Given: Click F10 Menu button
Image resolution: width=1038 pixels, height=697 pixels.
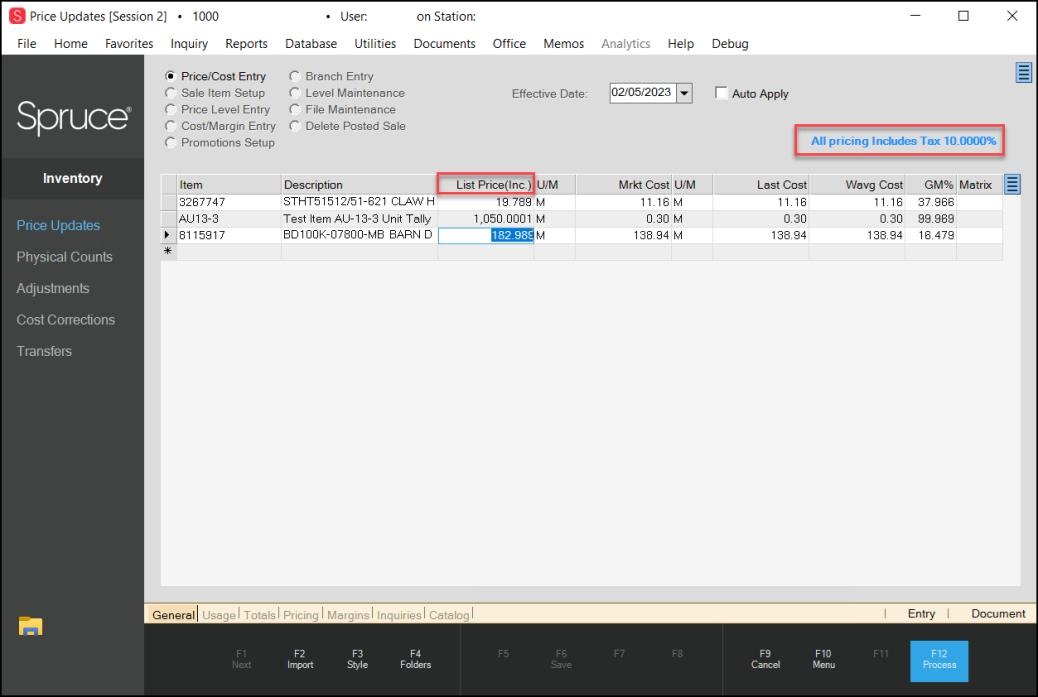Looking at the screenshot, I should pos(823,659).
